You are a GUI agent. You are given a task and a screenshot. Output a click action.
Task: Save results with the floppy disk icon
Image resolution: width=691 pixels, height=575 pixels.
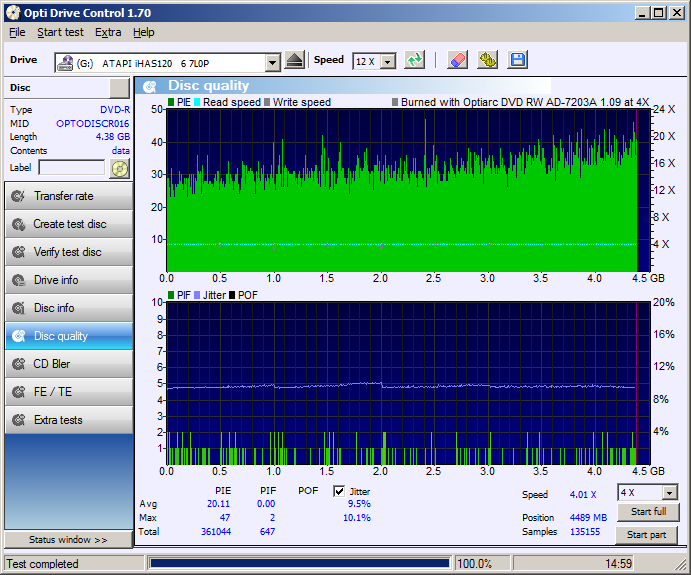pyautogui.click(x=517, y=60)
